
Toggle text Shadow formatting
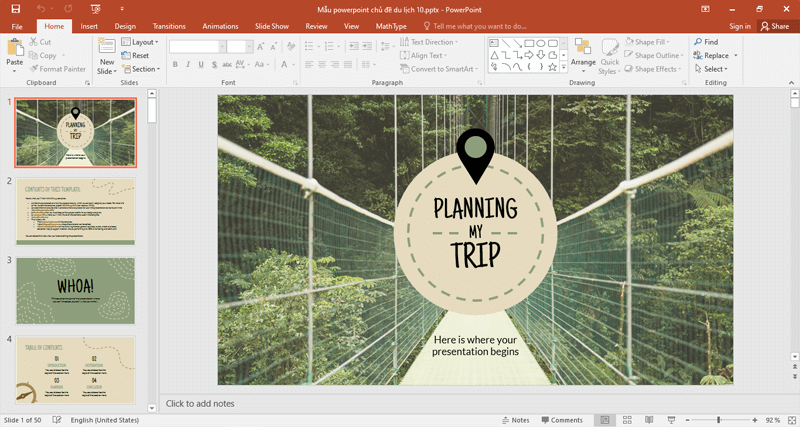[214, 64]
